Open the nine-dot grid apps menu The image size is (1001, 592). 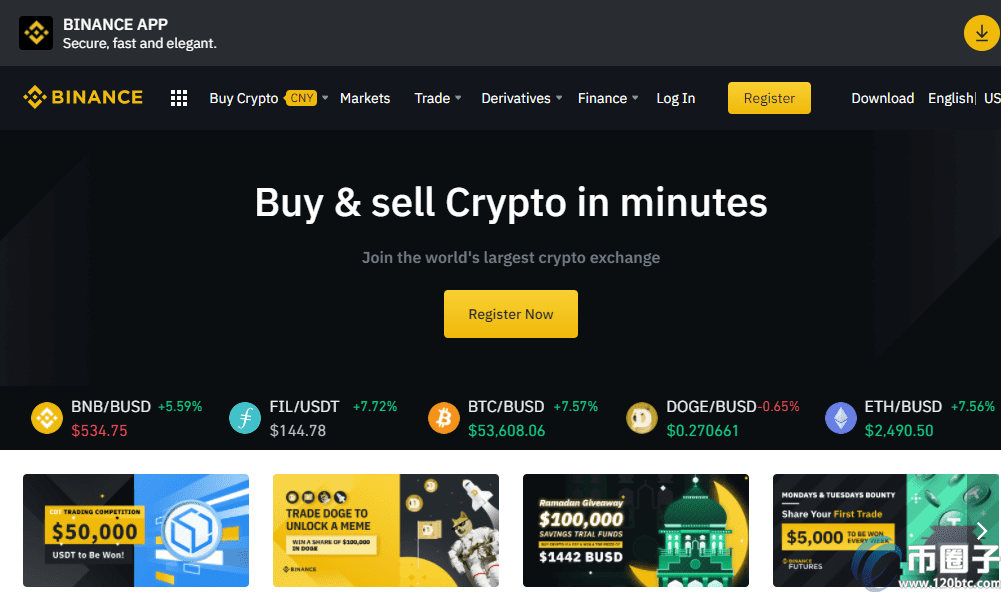[x=179, y=98]
